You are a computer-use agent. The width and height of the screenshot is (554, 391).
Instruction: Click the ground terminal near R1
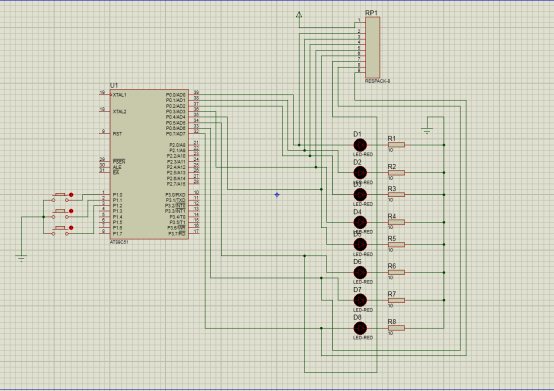point(427,131)
